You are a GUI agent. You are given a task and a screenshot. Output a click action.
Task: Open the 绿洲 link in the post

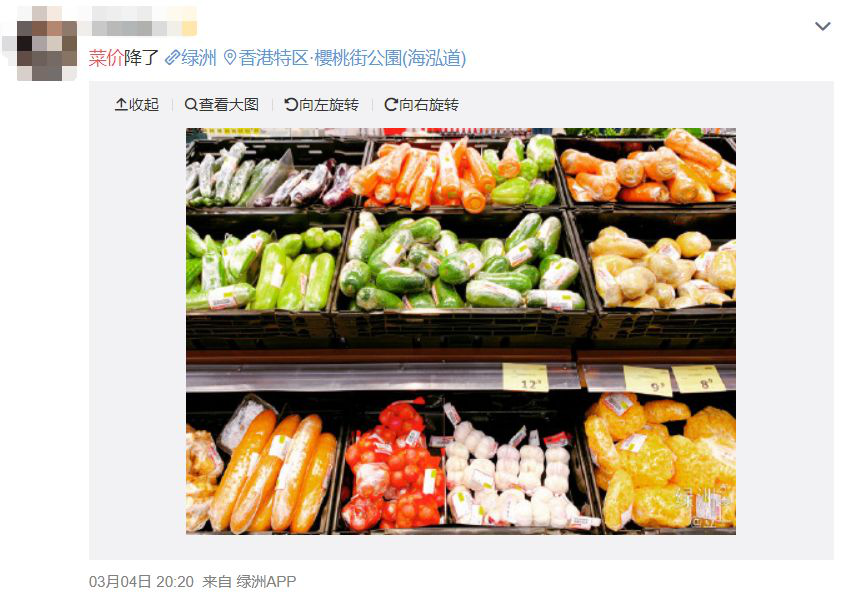pyautogui.click(x=190, y=58)
